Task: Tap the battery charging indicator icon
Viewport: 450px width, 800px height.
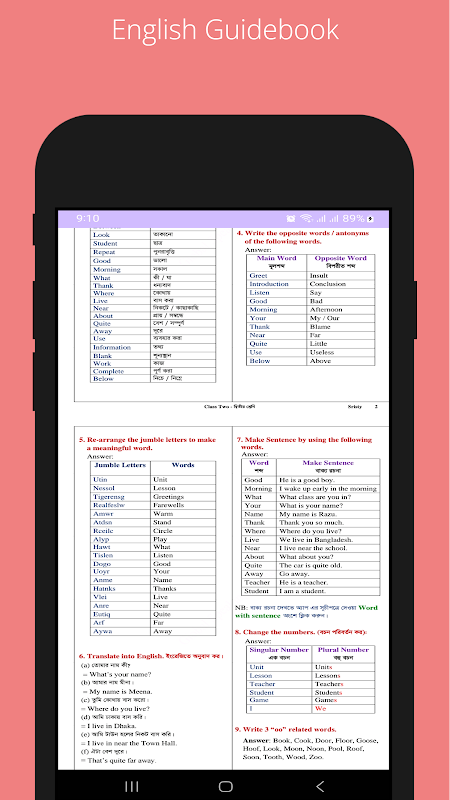Action: click(370, 218)
